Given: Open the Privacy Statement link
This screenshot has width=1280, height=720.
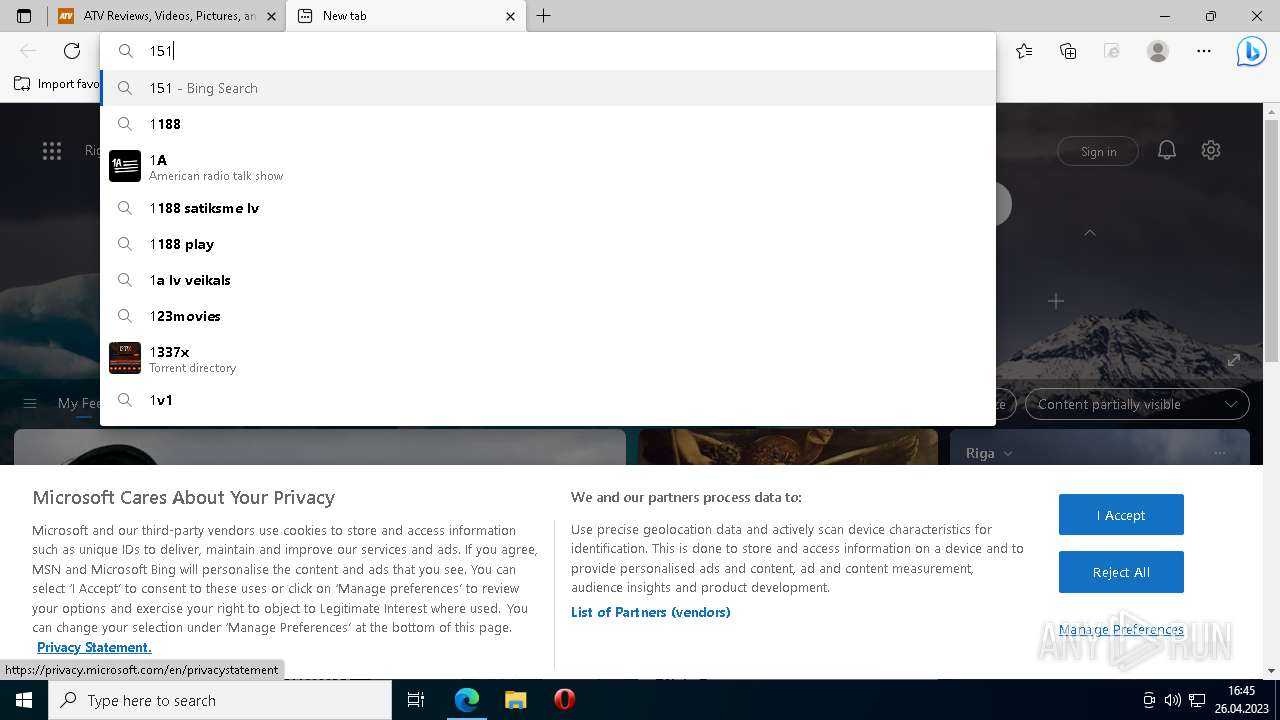Looking at the screenshot, I should point(94,647).
